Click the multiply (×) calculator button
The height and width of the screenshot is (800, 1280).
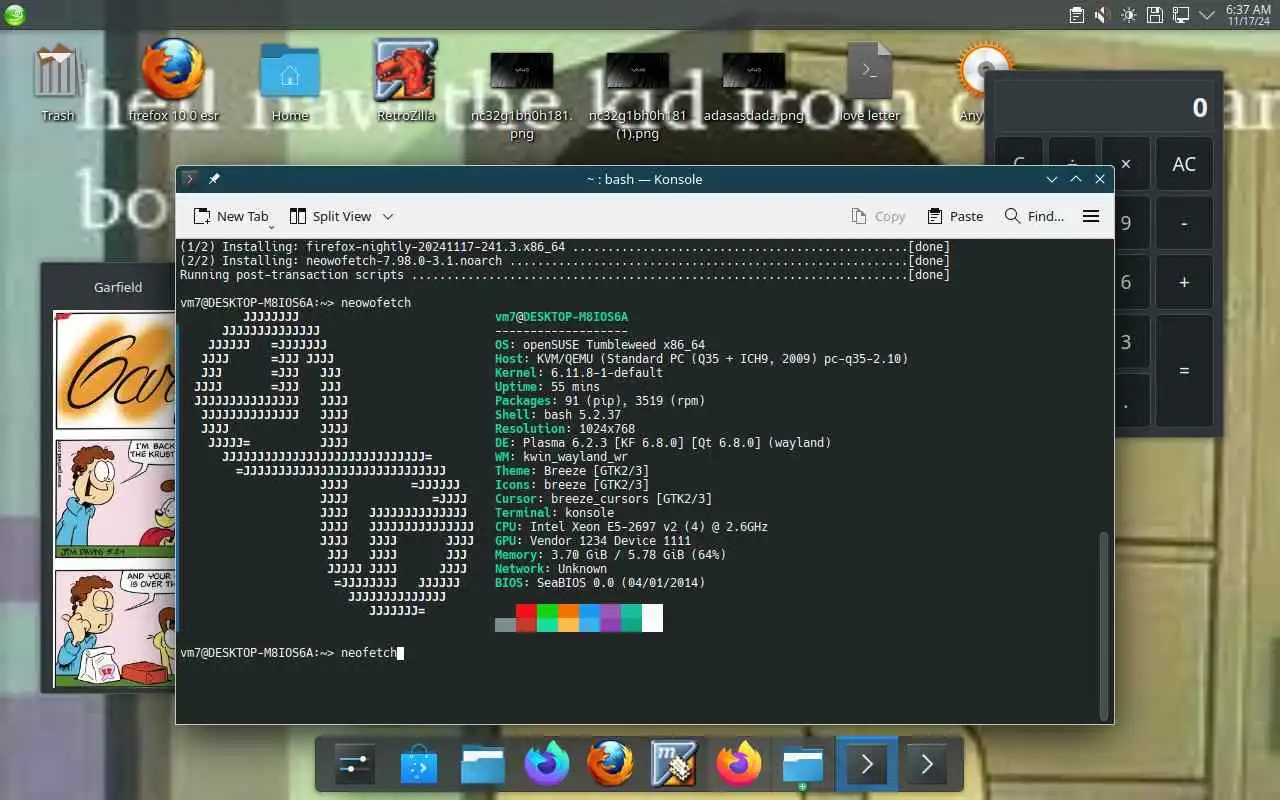tap(1126, 164)
